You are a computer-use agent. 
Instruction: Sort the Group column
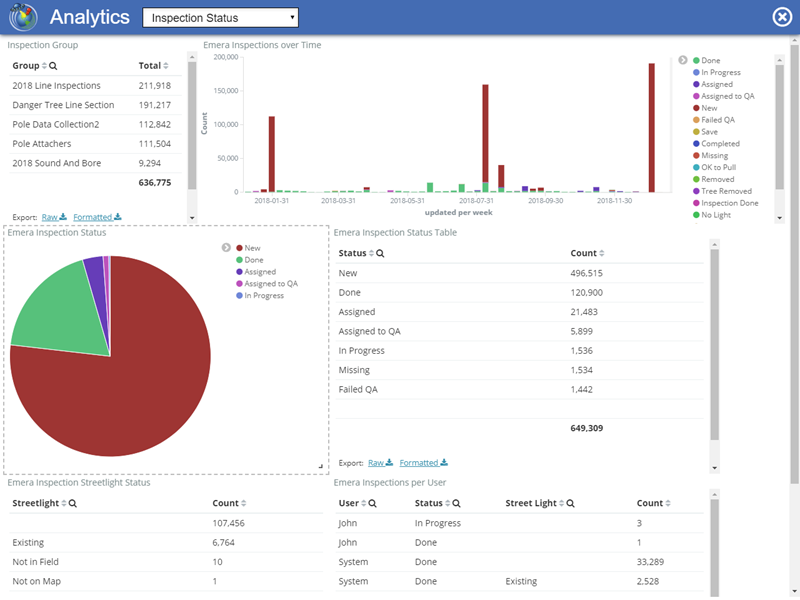[44, 66]
